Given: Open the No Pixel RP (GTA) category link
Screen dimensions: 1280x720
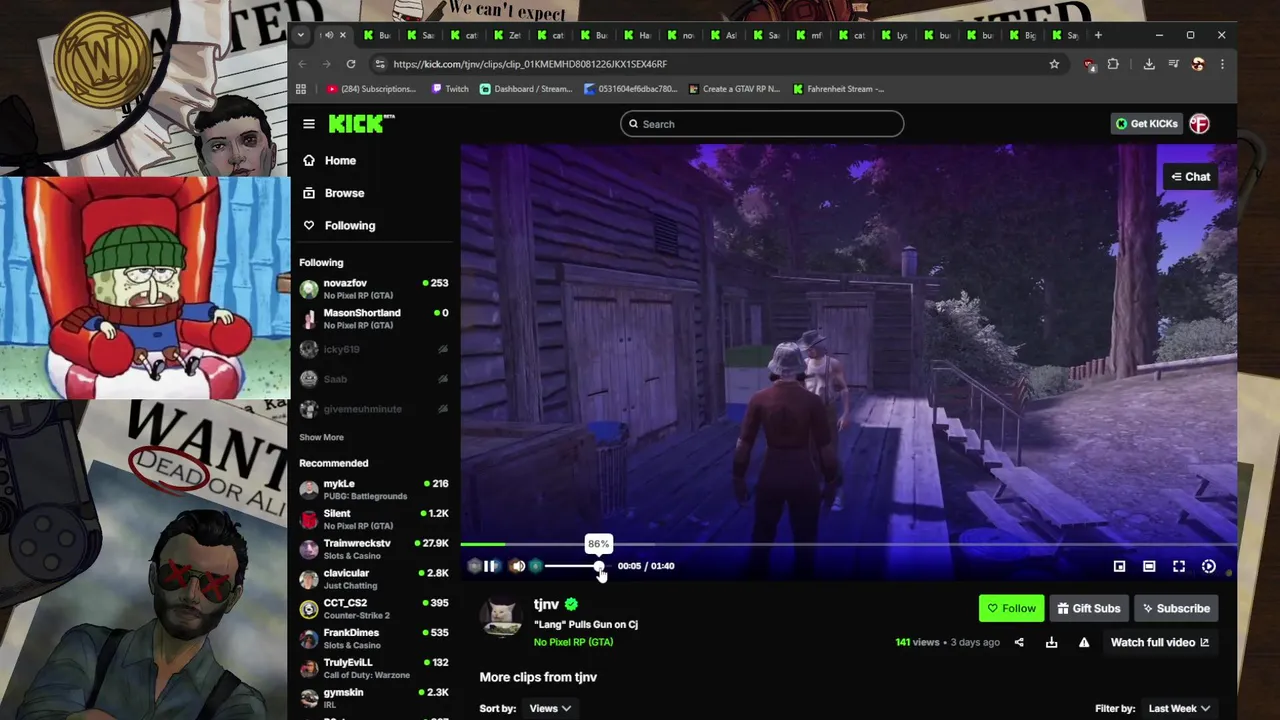Looking at the screenshot, I should [573, 642].
